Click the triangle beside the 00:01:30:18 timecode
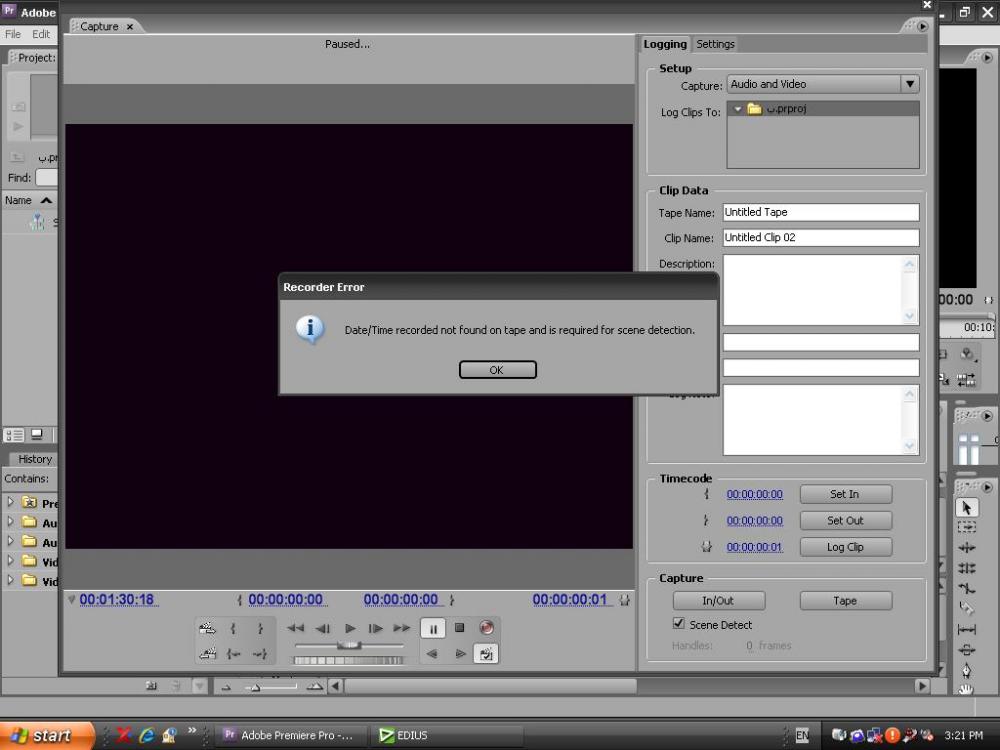This screenshot has height=750, width=1000. click(x=71, y=599)
